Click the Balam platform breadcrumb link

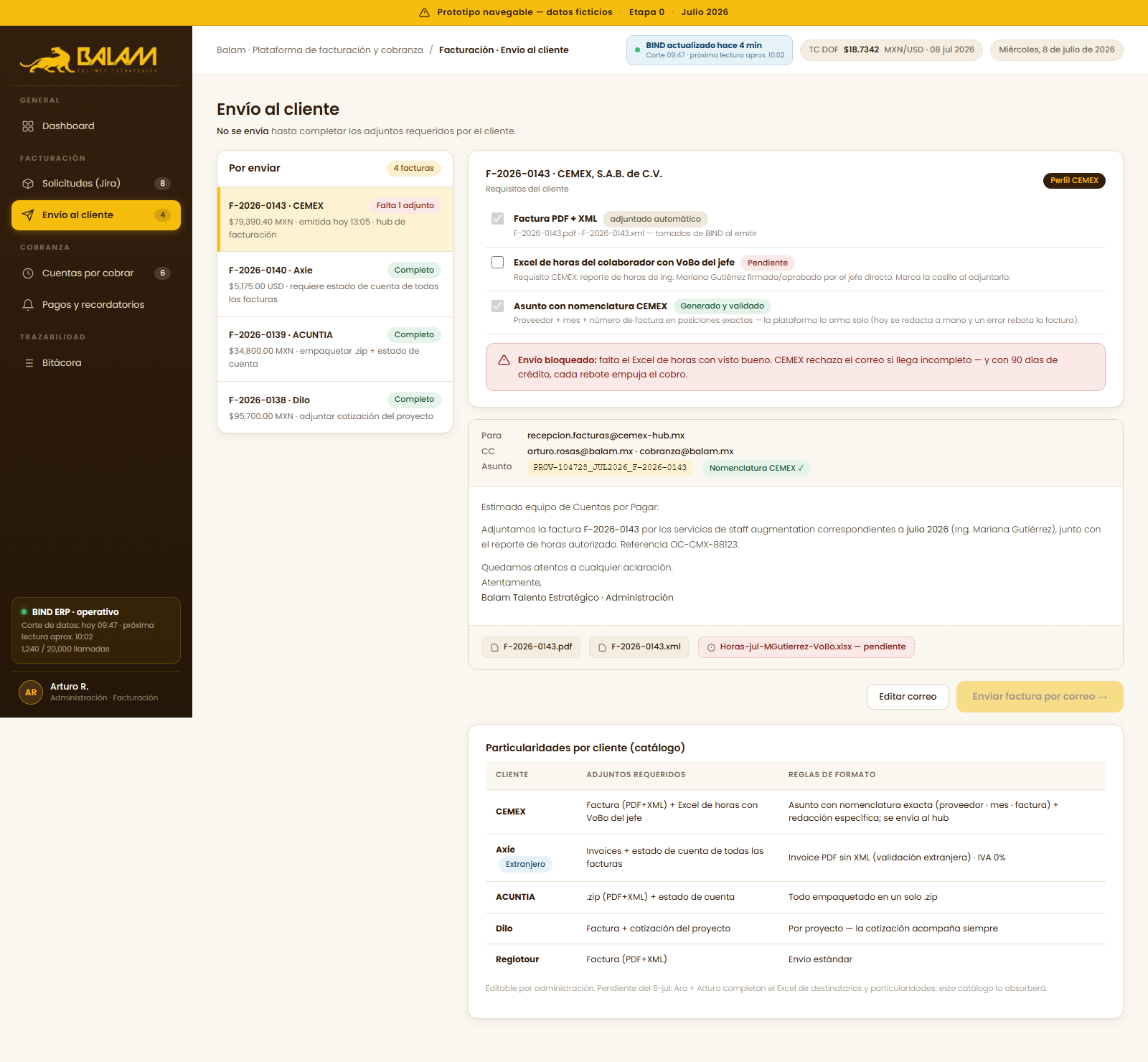coord(320,50)
